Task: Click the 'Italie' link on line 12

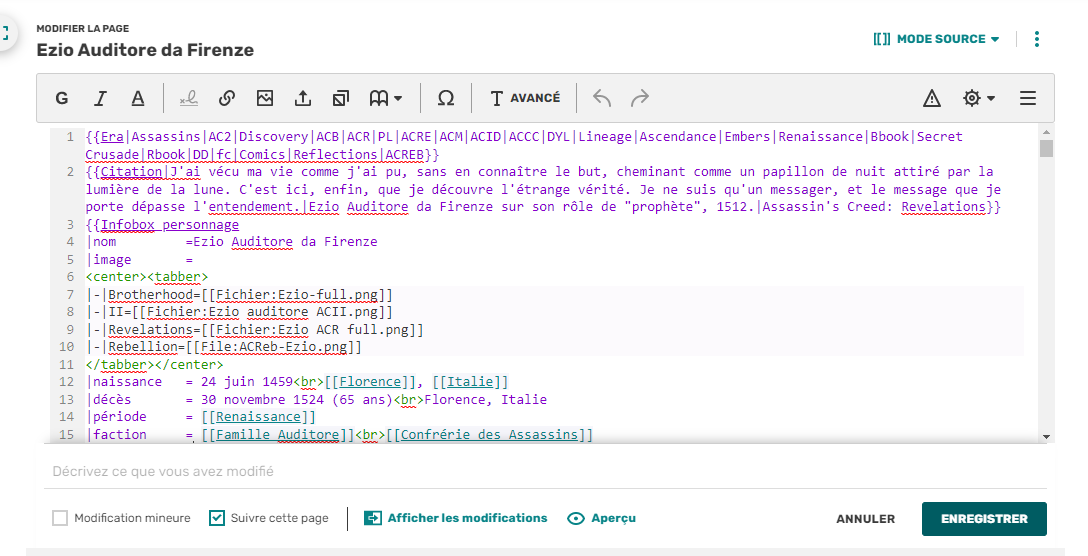Action: [470, 382]
